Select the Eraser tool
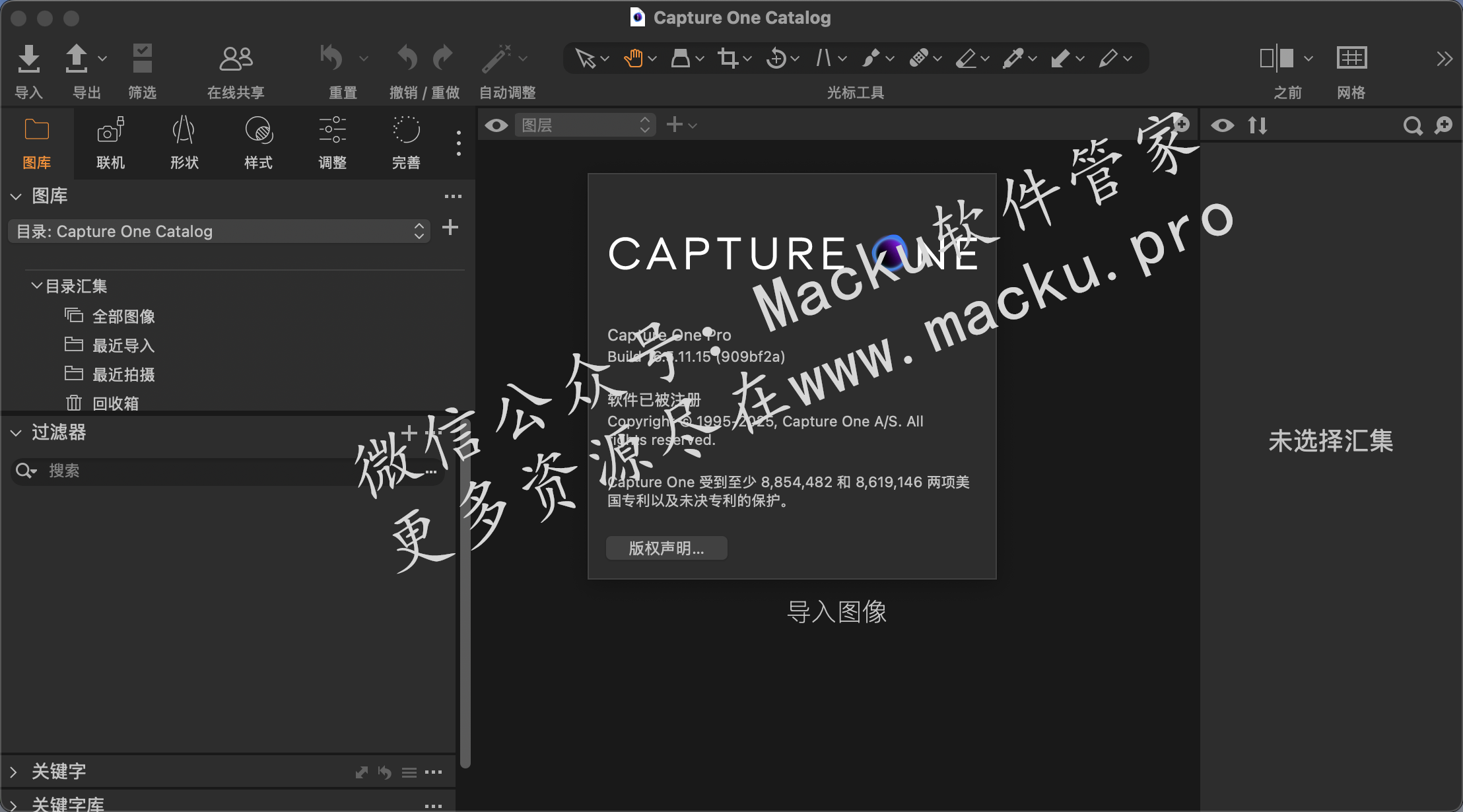1463x812 pixels. point(966,58)
